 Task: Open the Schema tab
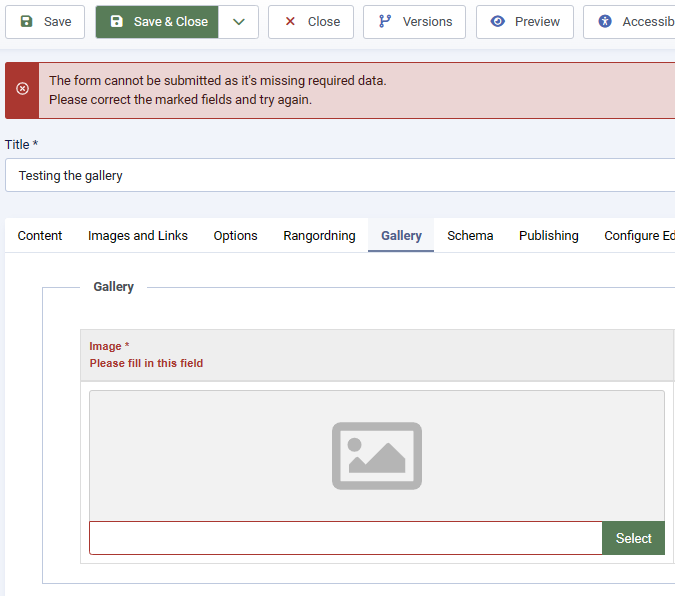(470, 236)
